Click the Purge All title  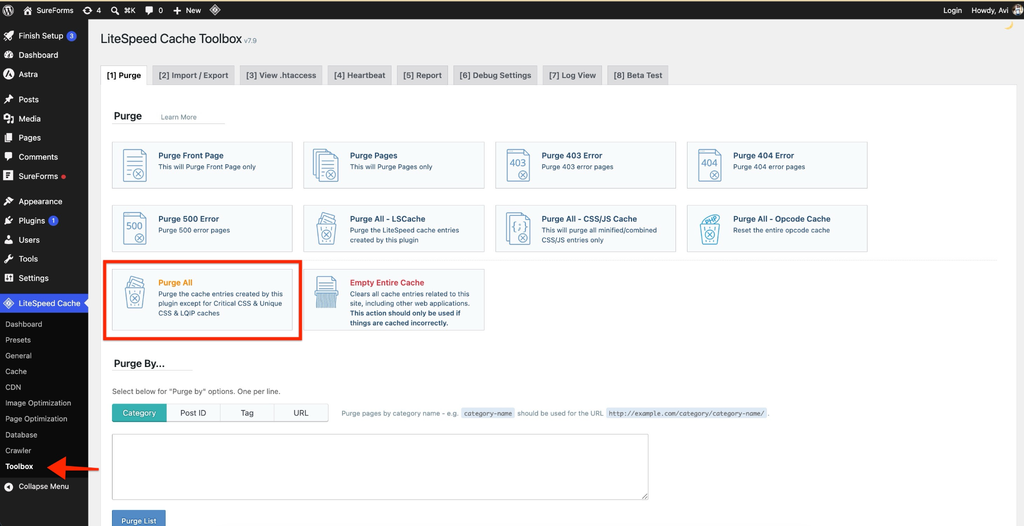coord(175,283)
